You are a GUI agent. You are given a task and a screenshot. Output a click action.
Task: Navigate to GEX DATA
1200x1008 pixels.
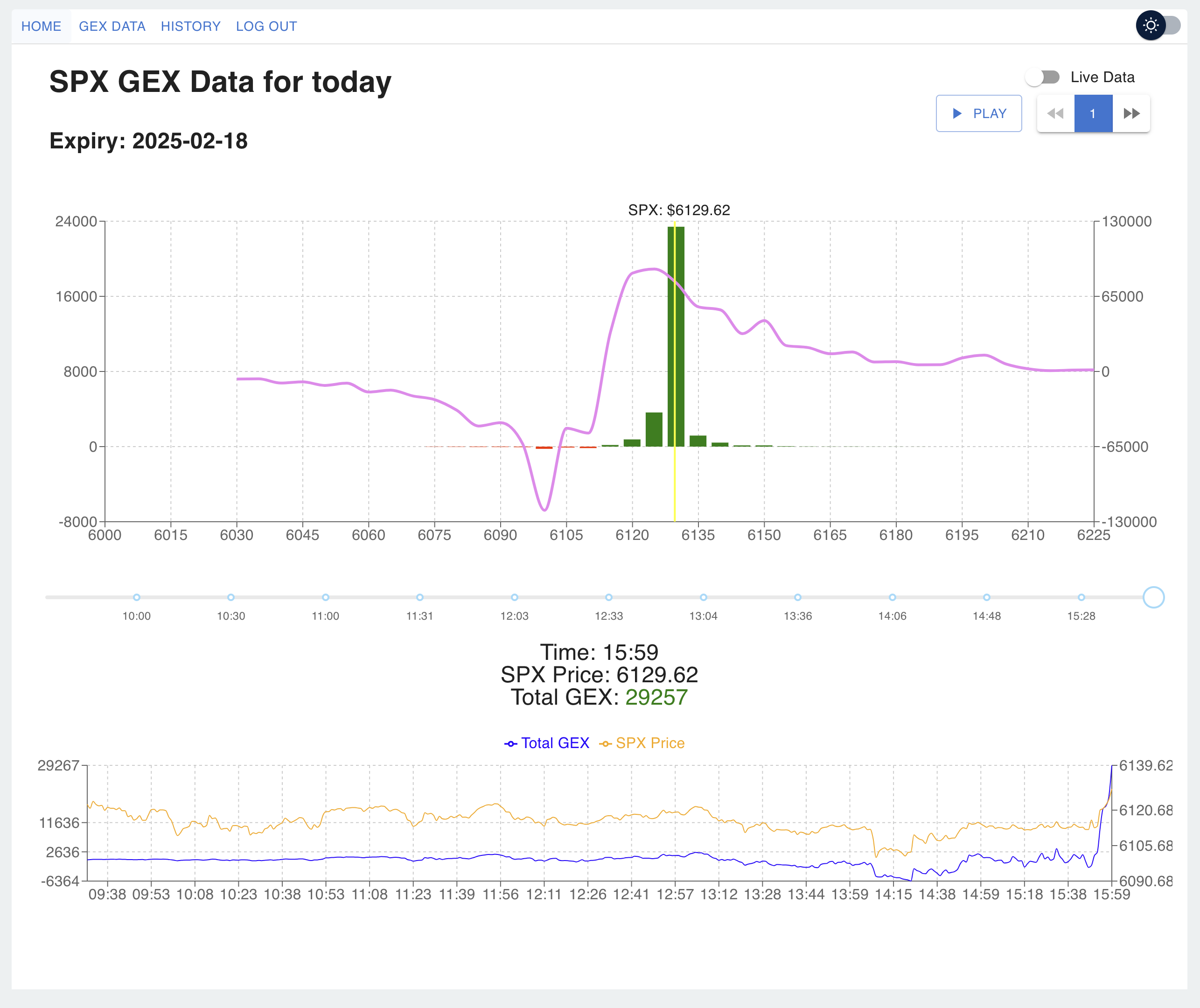[x=112, y=26]
